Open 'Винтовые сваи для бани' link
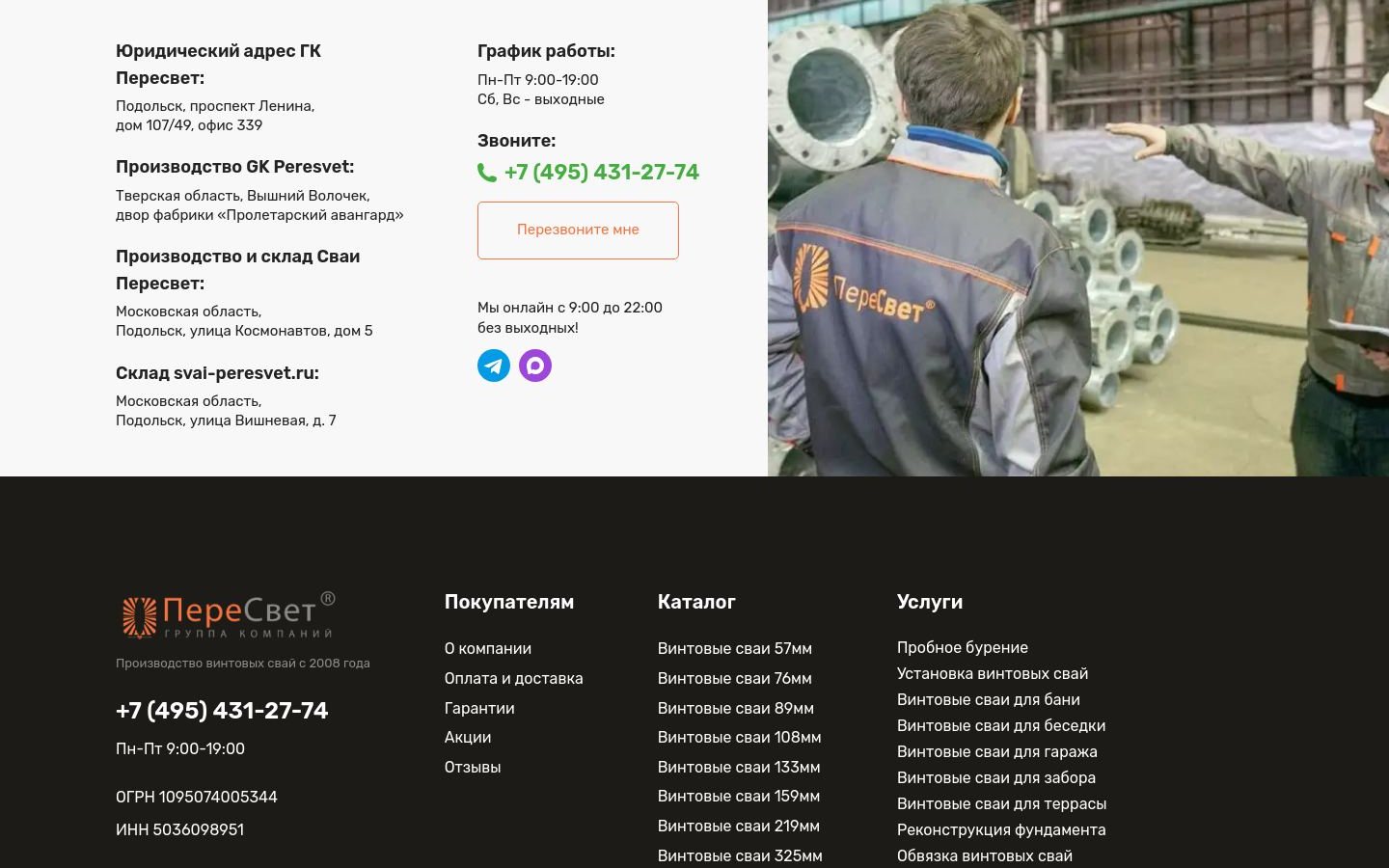 click(989, 700)
